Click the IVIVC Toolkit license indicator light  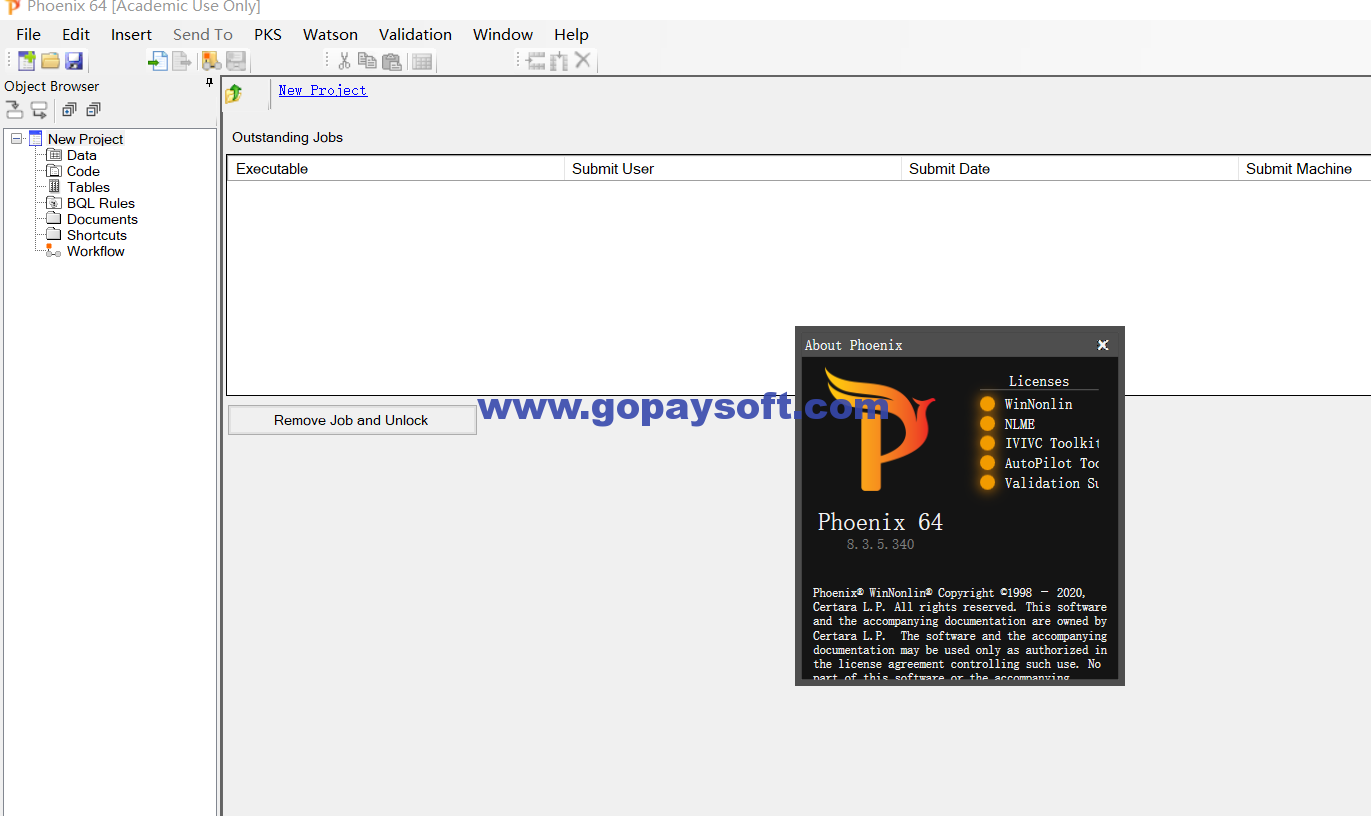988,443
